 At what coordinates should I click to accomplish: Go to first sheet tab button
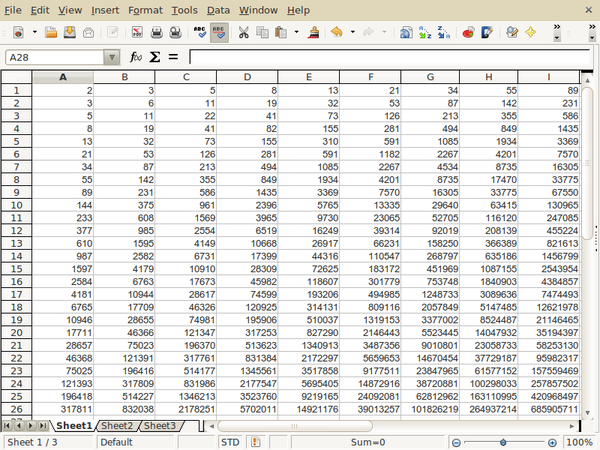point(7,426)
